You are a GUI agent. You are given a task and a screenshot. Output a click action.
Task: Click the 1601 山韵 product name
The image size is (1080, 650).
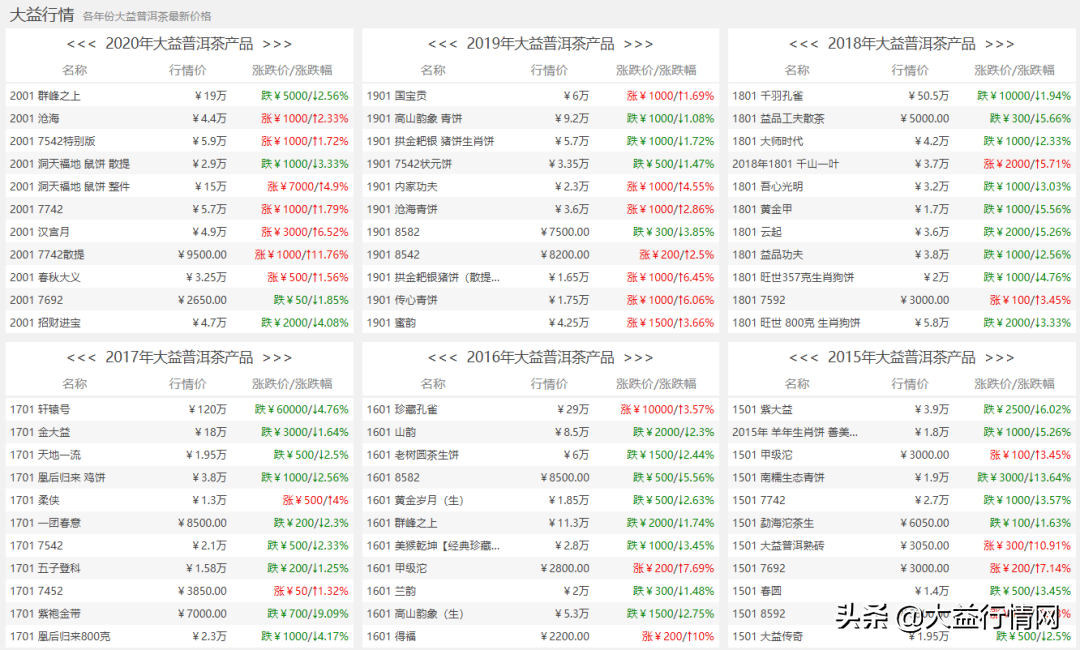click(391, 432)
